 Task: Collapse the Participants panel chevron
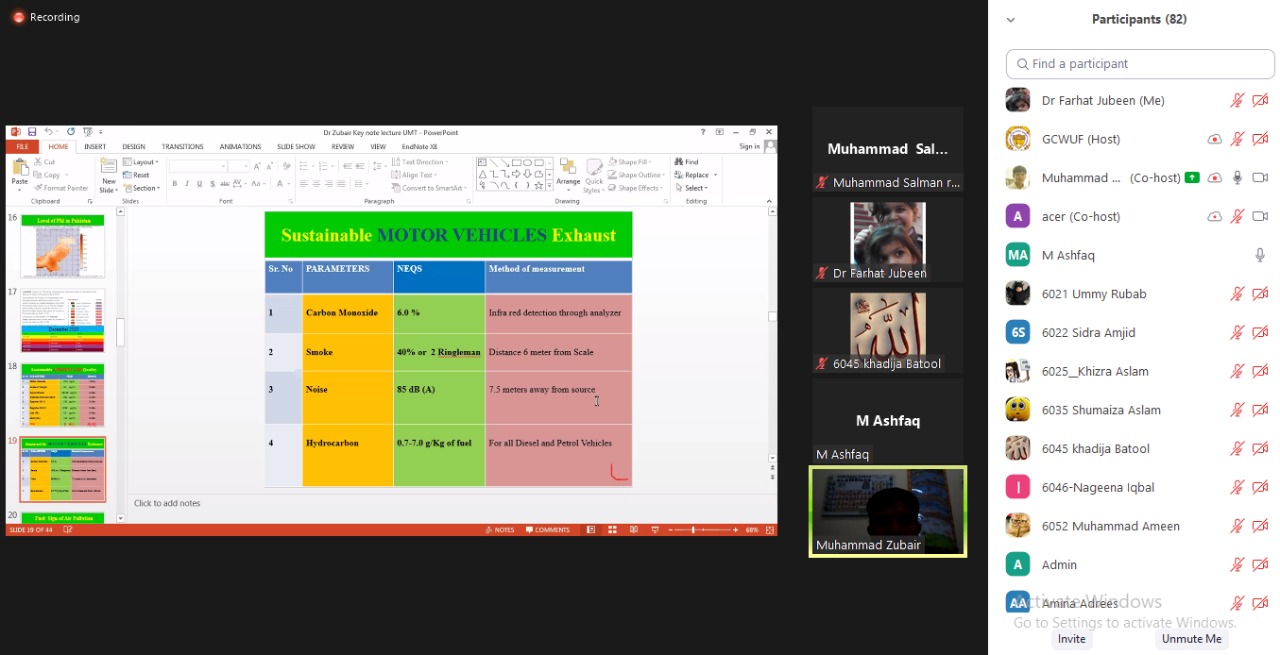pyautogui.click(x=1011, y=20)
